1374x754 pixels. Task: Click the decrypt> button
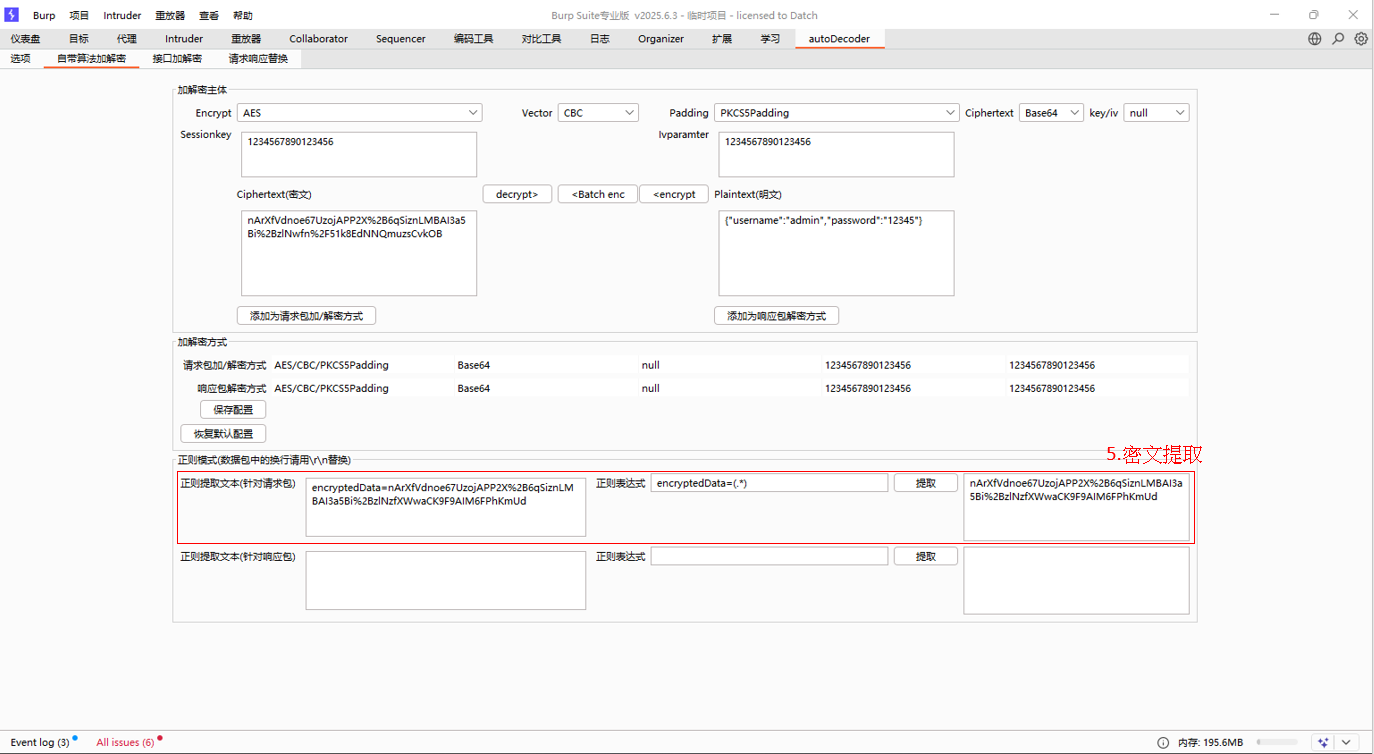coord(517,194)
